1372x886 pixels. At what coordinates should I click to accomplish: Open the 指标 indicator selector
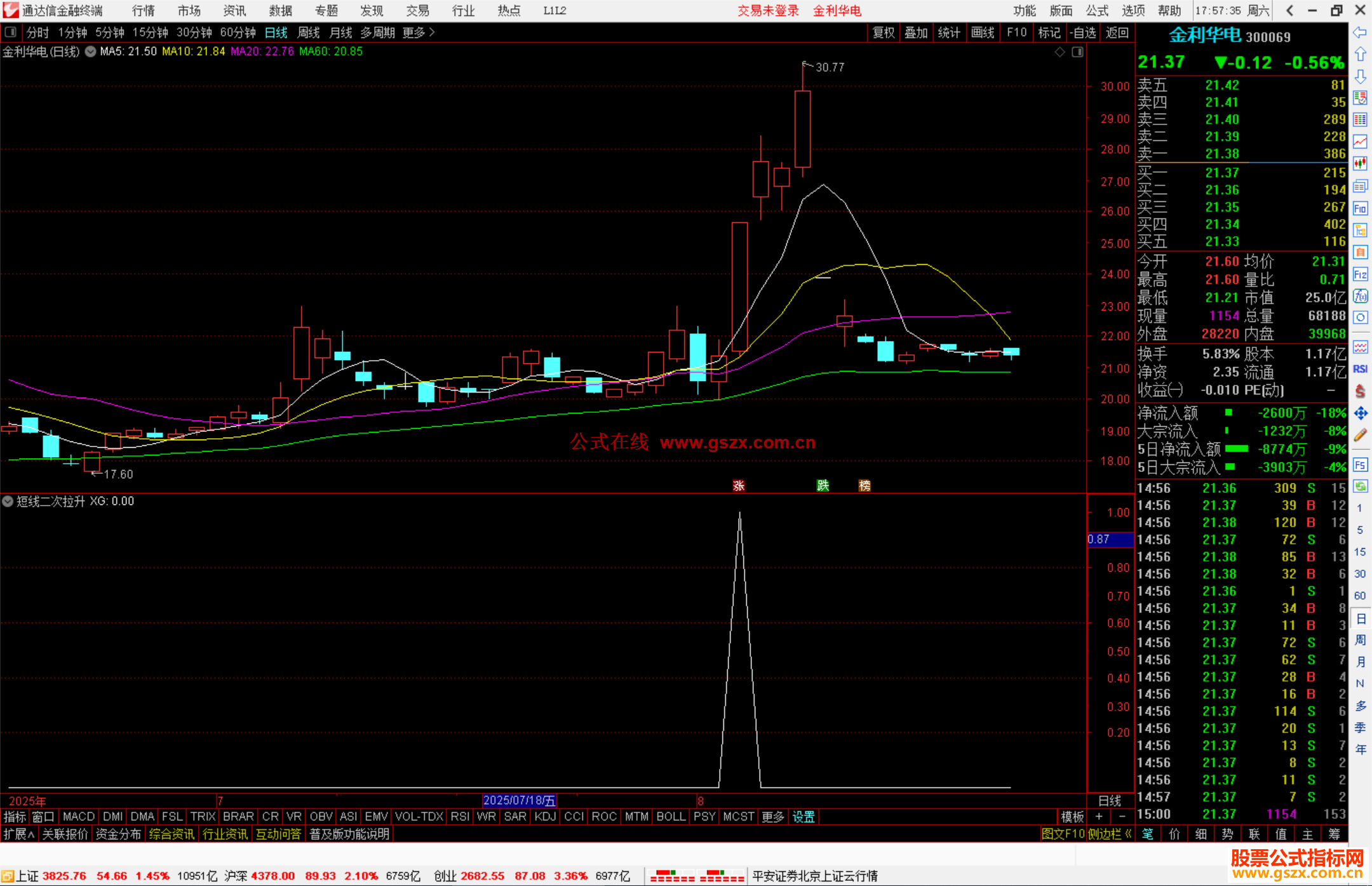(15, 817)
